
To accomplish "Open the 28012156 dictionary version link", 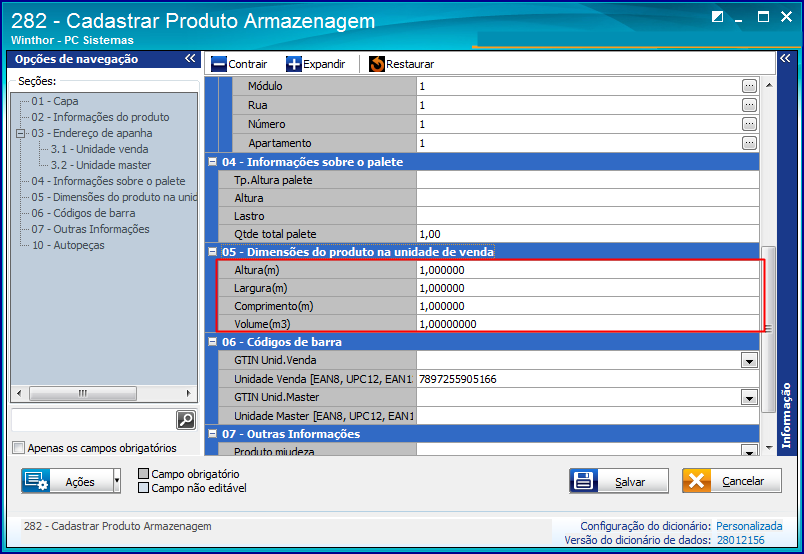I will (x=740, y=540).
